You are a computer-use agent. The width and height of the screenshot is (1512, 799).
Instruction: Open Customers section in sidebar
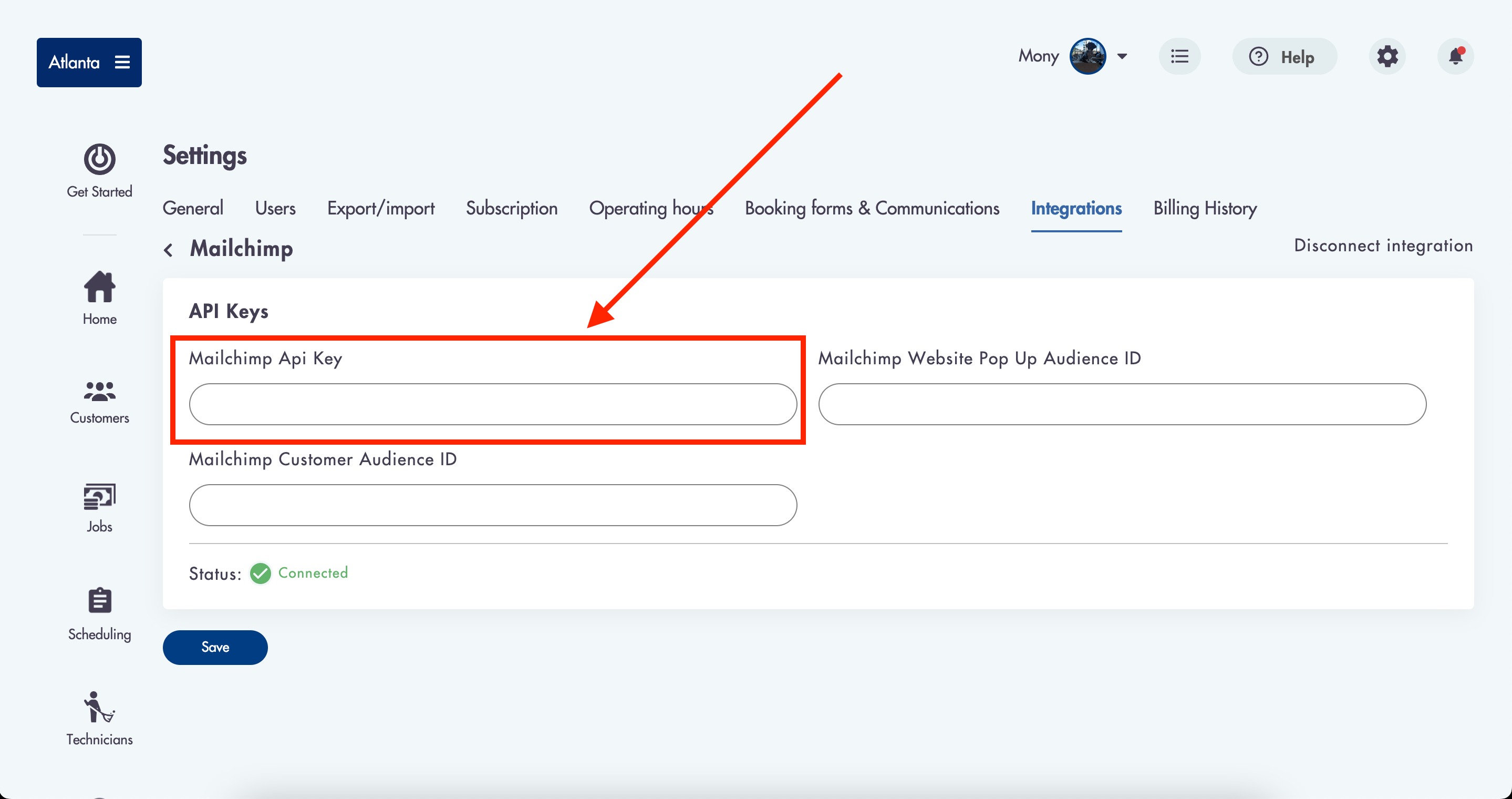(x=99, y=402)
